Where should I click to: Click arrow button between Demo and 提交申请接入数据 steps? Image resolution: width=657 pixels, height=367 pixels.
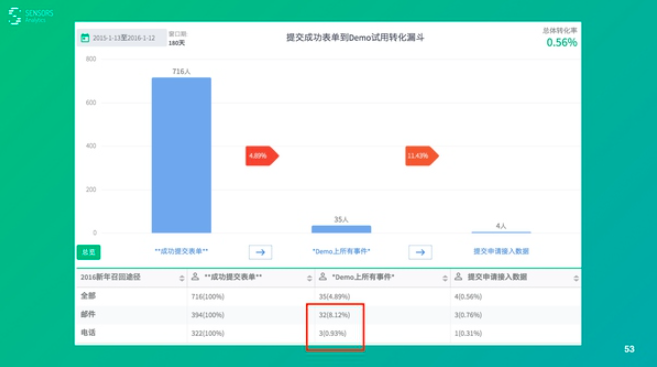point(420,252)
